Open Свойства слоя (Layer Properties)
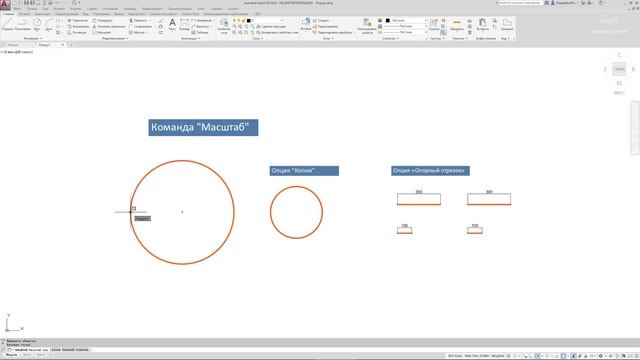Screen dimensions: 640x360 [224, 26]
